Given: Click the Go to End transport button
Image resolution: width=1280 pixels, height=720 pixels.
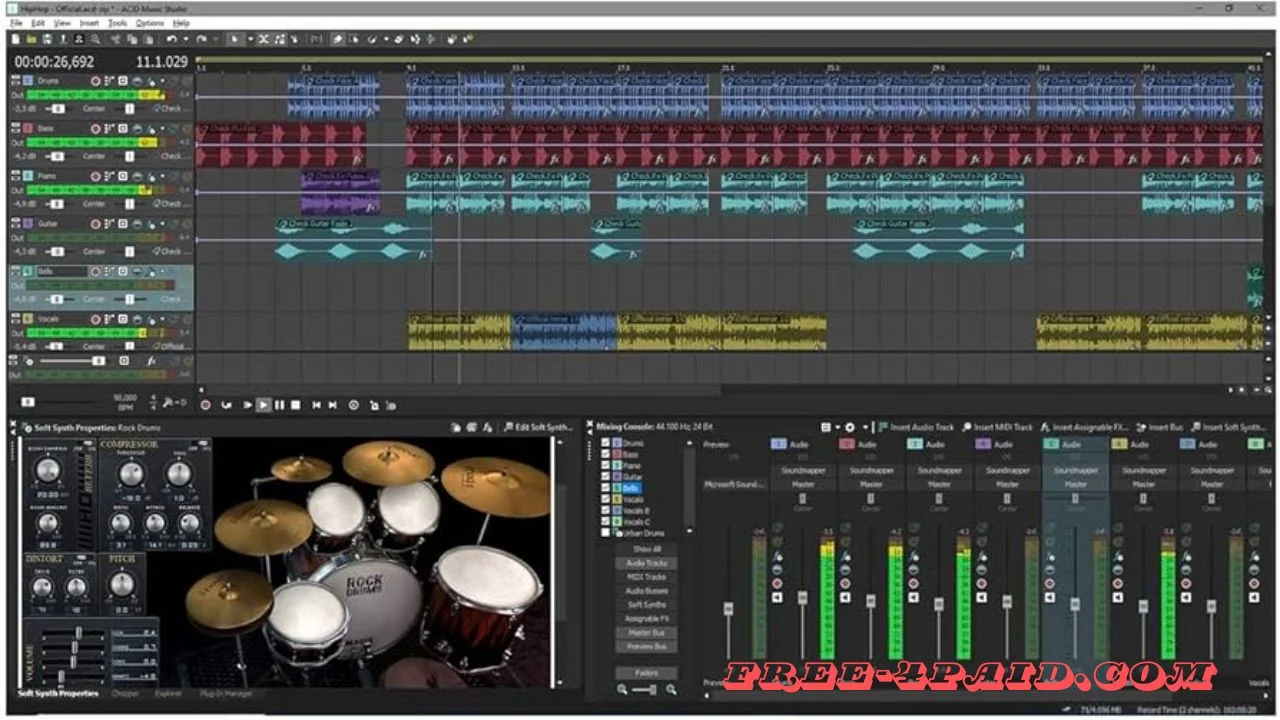Looking at the screenshot, I should point(332,405).
